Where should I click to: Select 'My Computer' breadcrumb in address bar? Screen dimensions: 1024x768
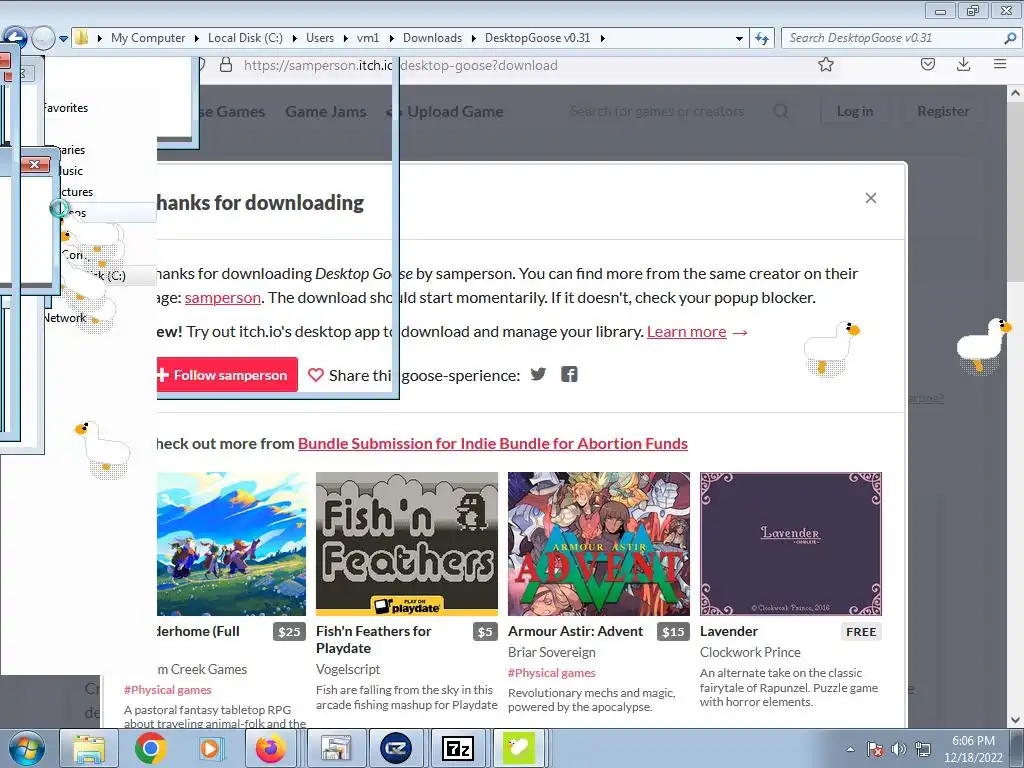tap(148, 38)
